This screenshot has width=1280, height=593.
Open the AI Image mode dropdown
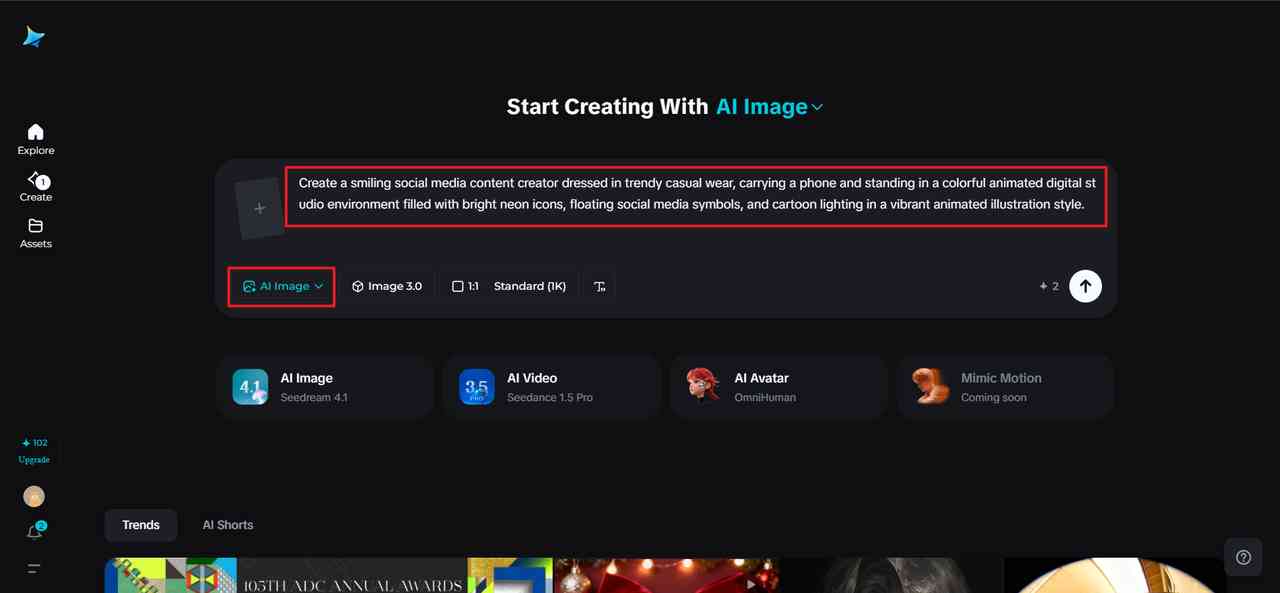click(x=282, y=286)
